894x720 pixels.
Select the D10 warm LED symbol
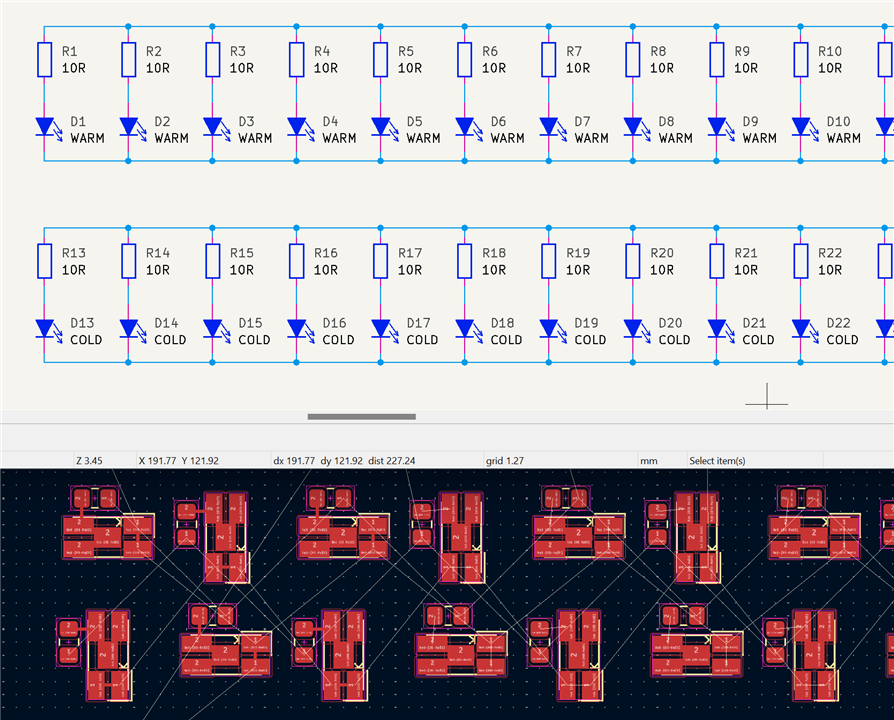coord(803,128)
